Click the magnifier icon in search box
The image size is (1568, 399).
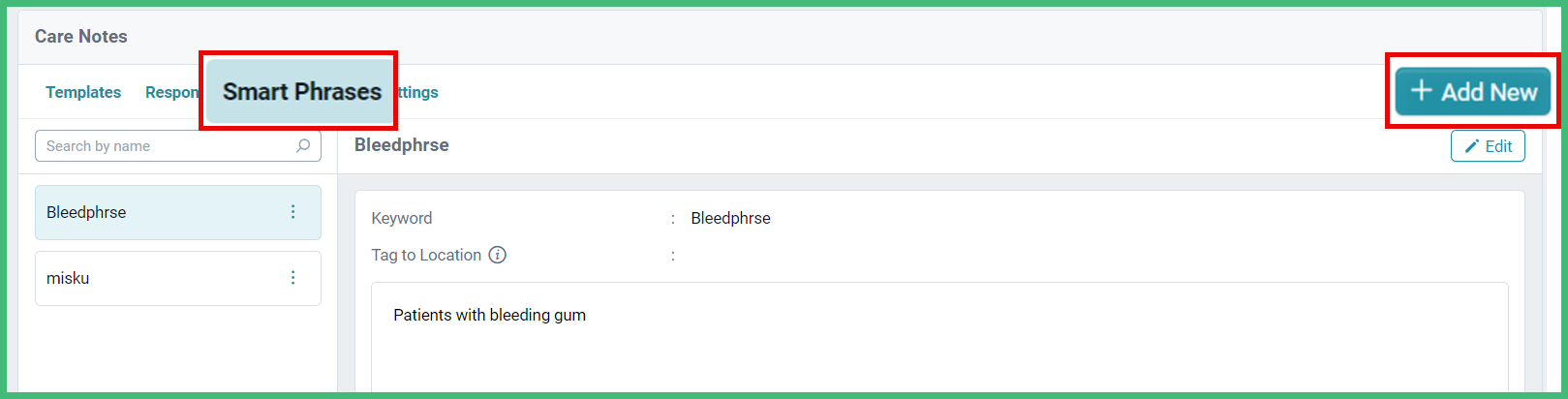point(303,146)
